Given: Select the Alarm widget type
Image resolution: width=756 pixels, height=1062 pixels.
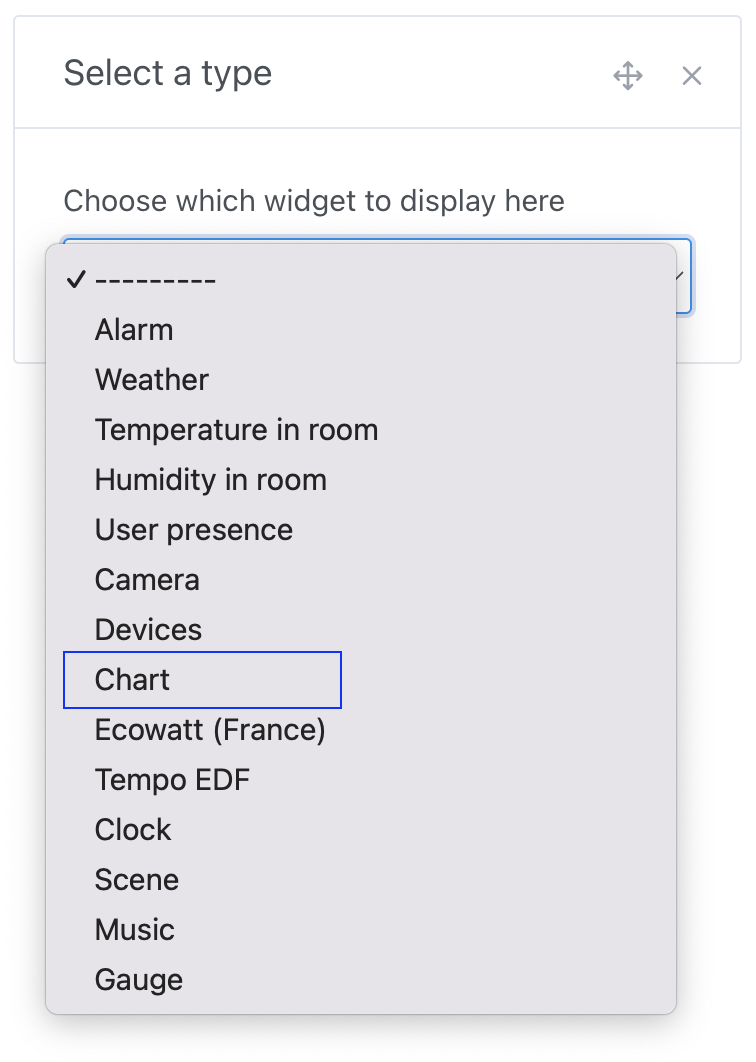Looking at the screenshot, I should (x=134, y=330).
